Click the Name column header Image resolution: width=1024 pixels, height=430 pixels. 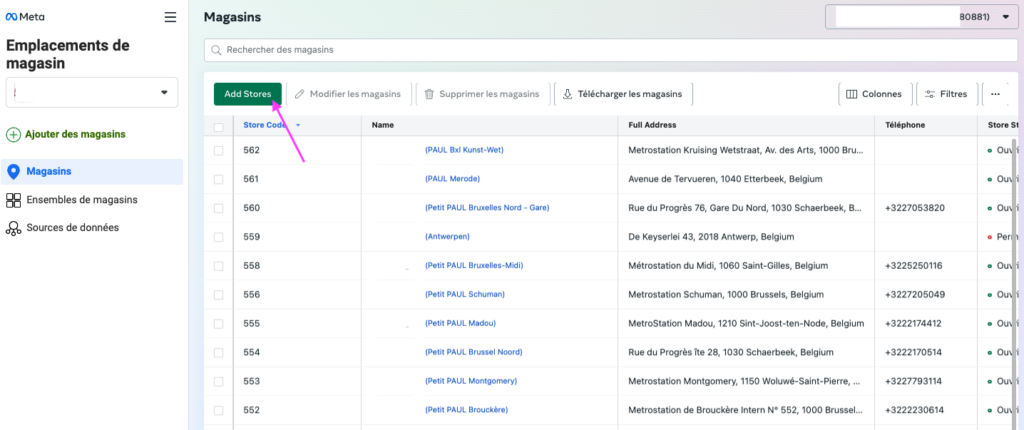pos(383,125)
